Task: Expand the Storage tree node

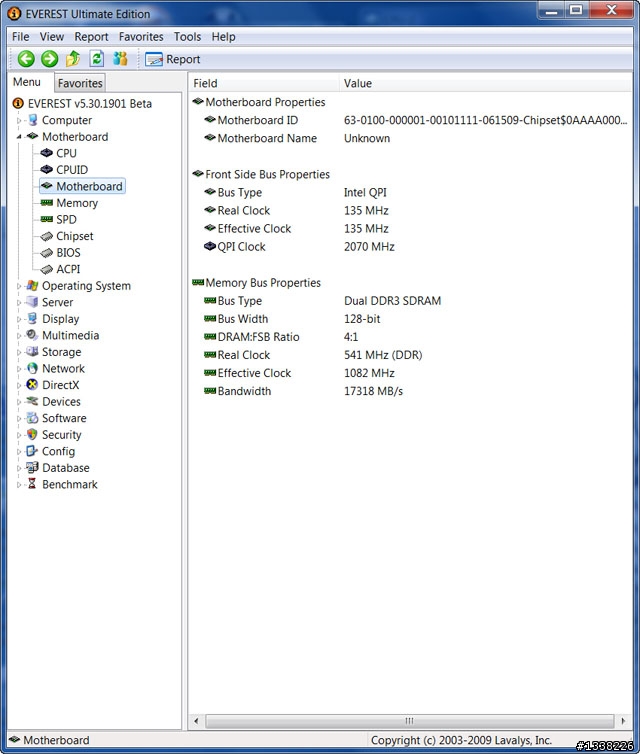Action: (x=19, y=352)
